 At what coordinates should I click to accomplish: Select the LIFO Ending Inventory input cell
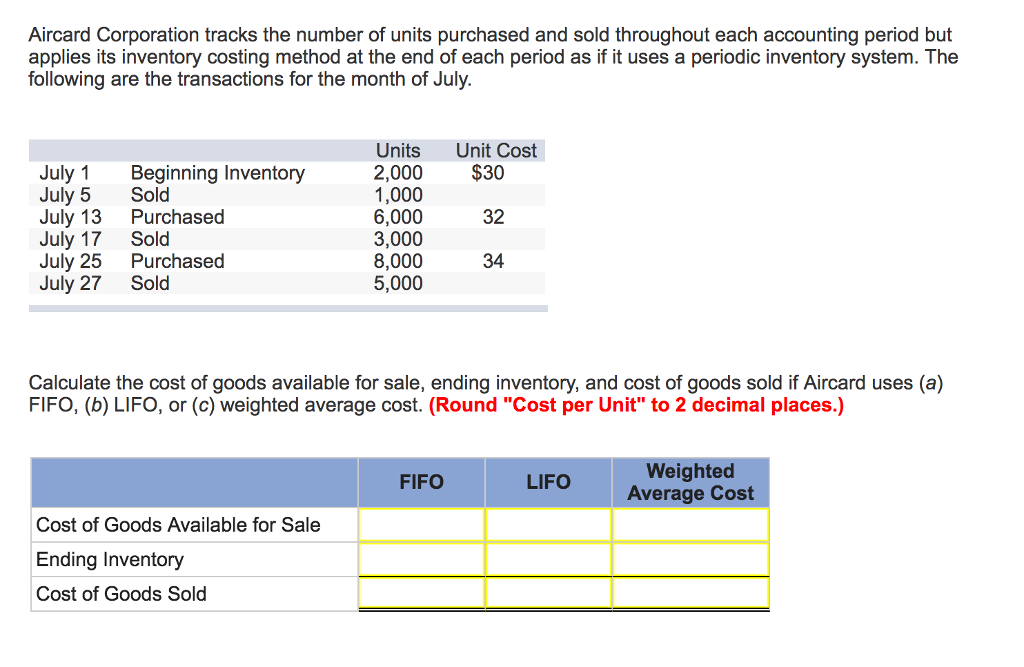pos(548,560)
